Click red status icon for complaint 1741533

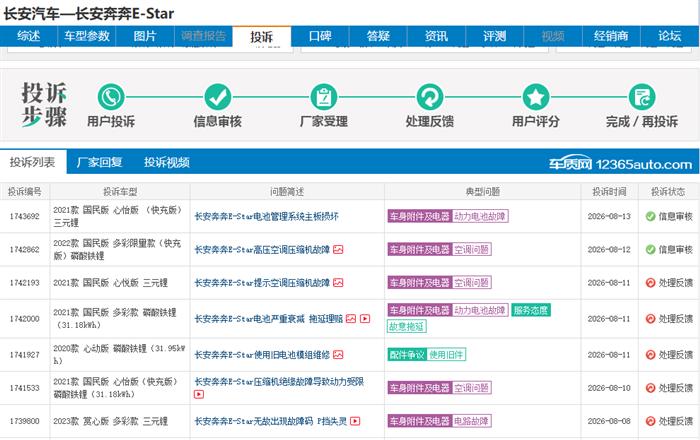[650, 388]
